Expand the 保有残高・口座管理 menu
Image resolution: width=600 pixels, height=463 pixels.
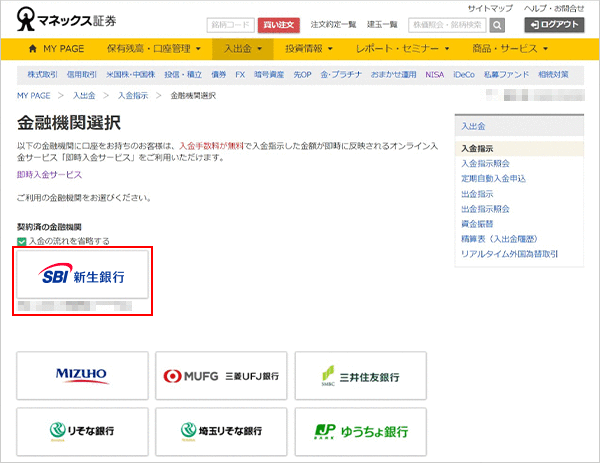point(153,48)
